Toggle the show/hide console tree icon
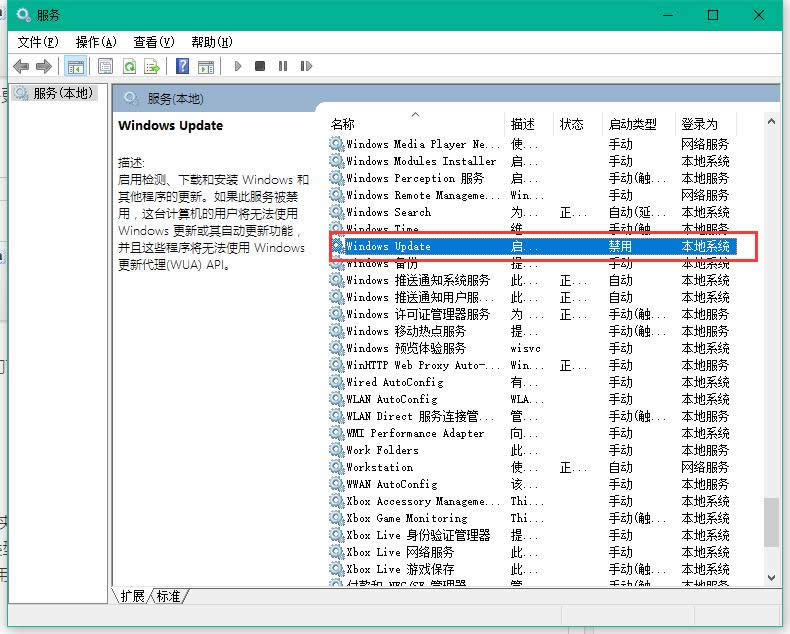The height and width of the screenshot is (634, 790). click(x=74, y=66)
